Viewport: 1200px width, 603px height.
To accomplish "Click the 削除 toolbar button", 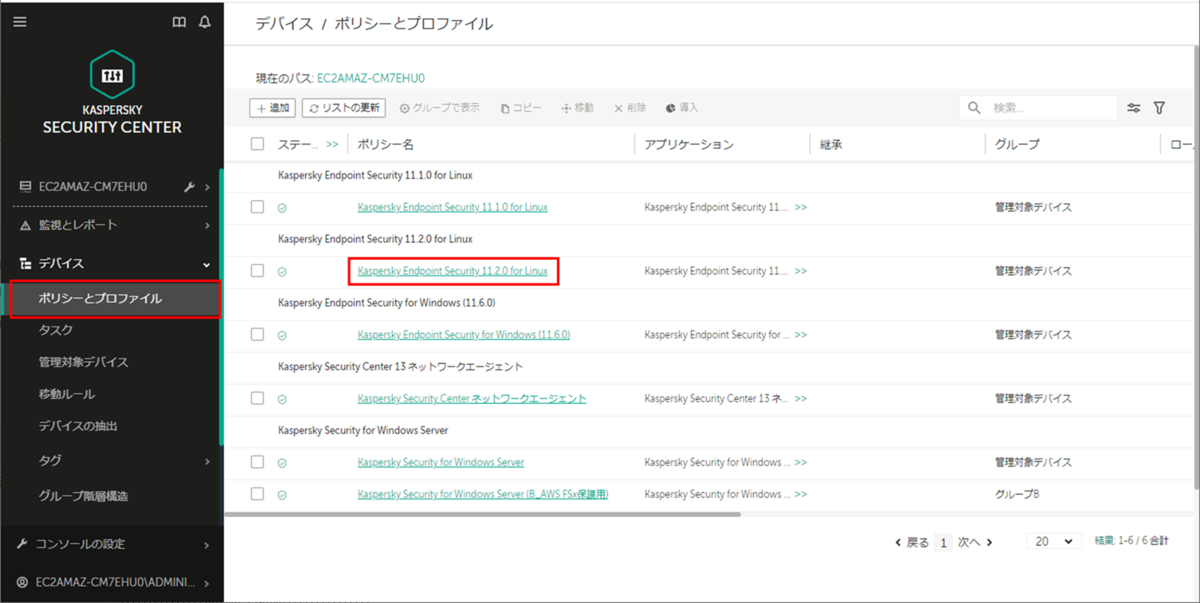I will click(x=630, y=108).
